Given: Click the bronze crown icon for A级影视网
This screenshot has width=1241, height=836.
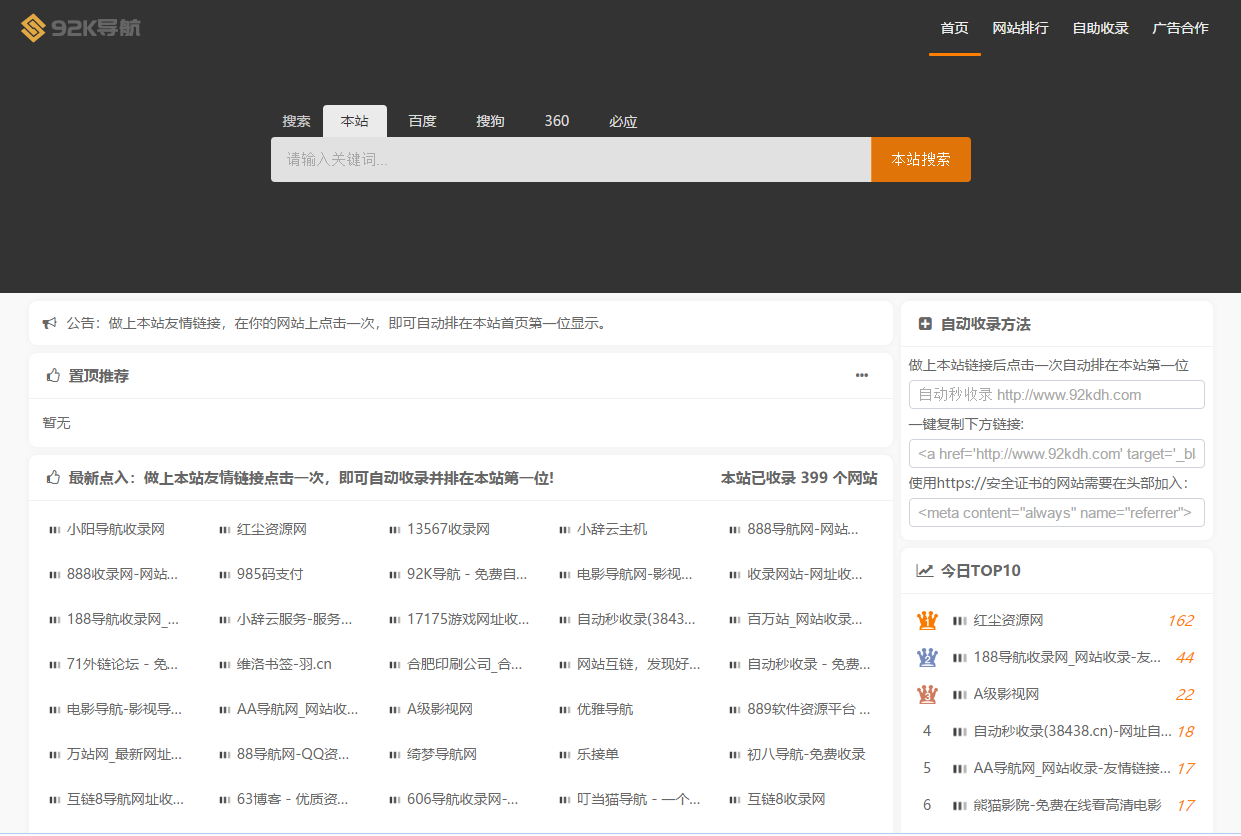Looking at the screenshot, I should click(927, 694).
